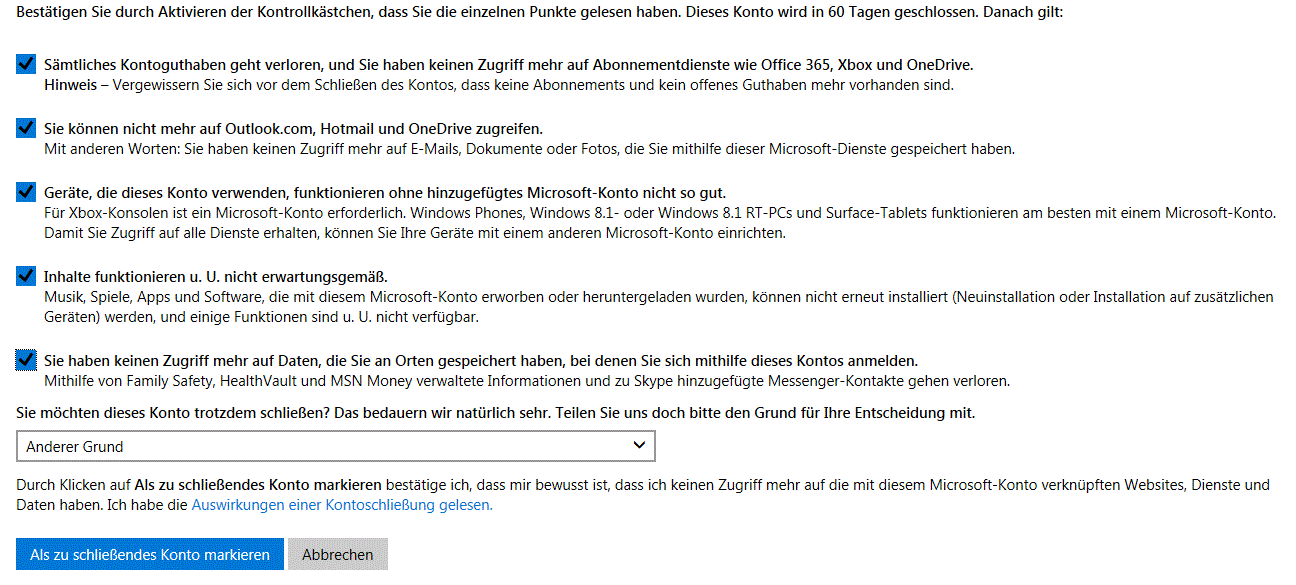Image resolution: width=1296 pixels, height=585 pixels.
Task: Uncheck the Outlook.com, Hotmail und OneDrive checkbox
Action: pyautogui.click(x=26, y=128)
